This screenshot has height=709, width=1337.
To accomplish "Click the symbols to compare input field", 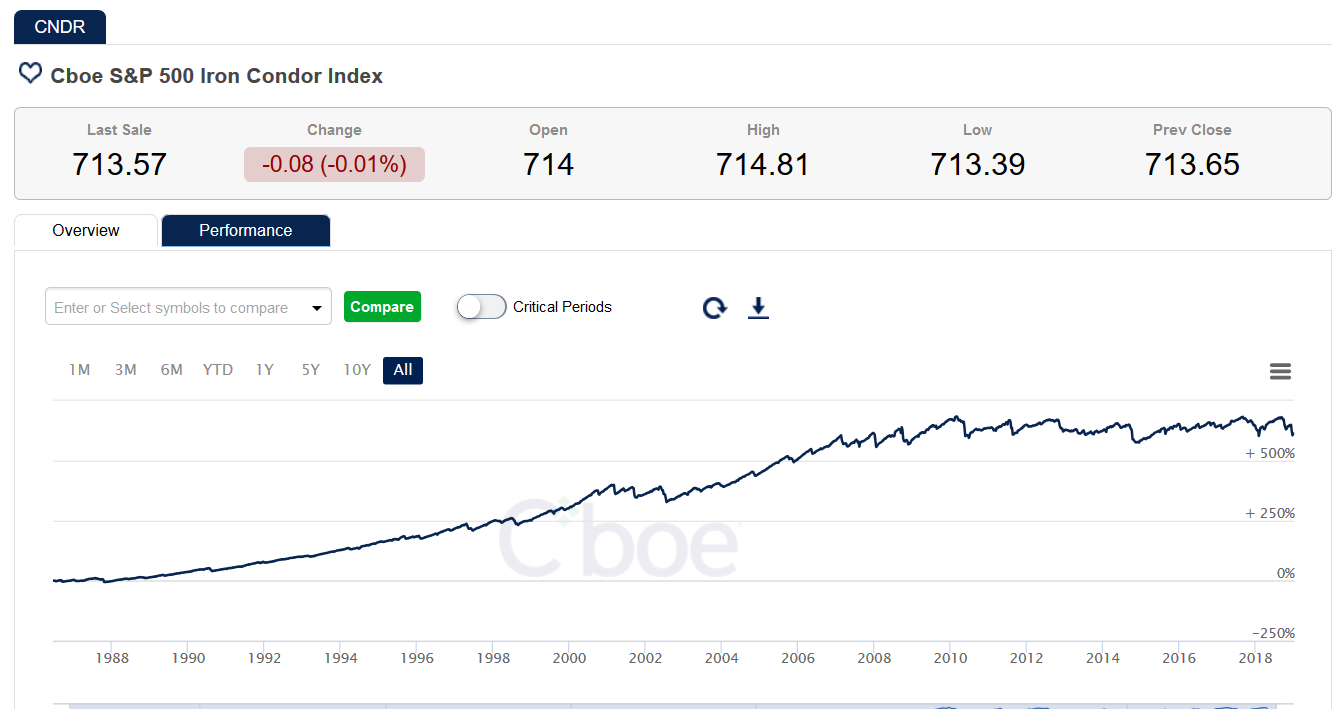I will pos(180,306).
